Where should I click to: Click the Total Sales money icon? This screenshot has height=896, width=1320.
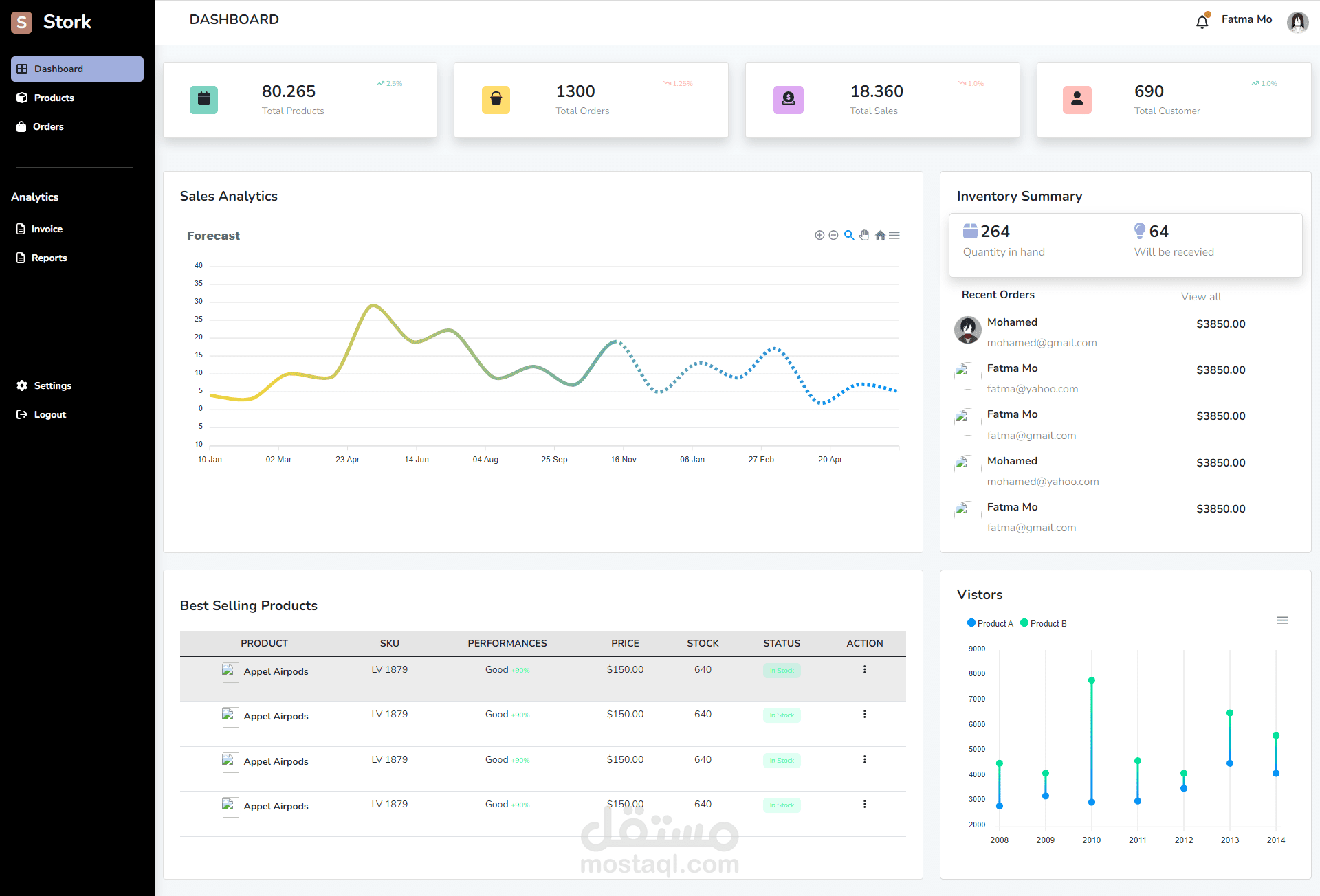coord(789,100)
